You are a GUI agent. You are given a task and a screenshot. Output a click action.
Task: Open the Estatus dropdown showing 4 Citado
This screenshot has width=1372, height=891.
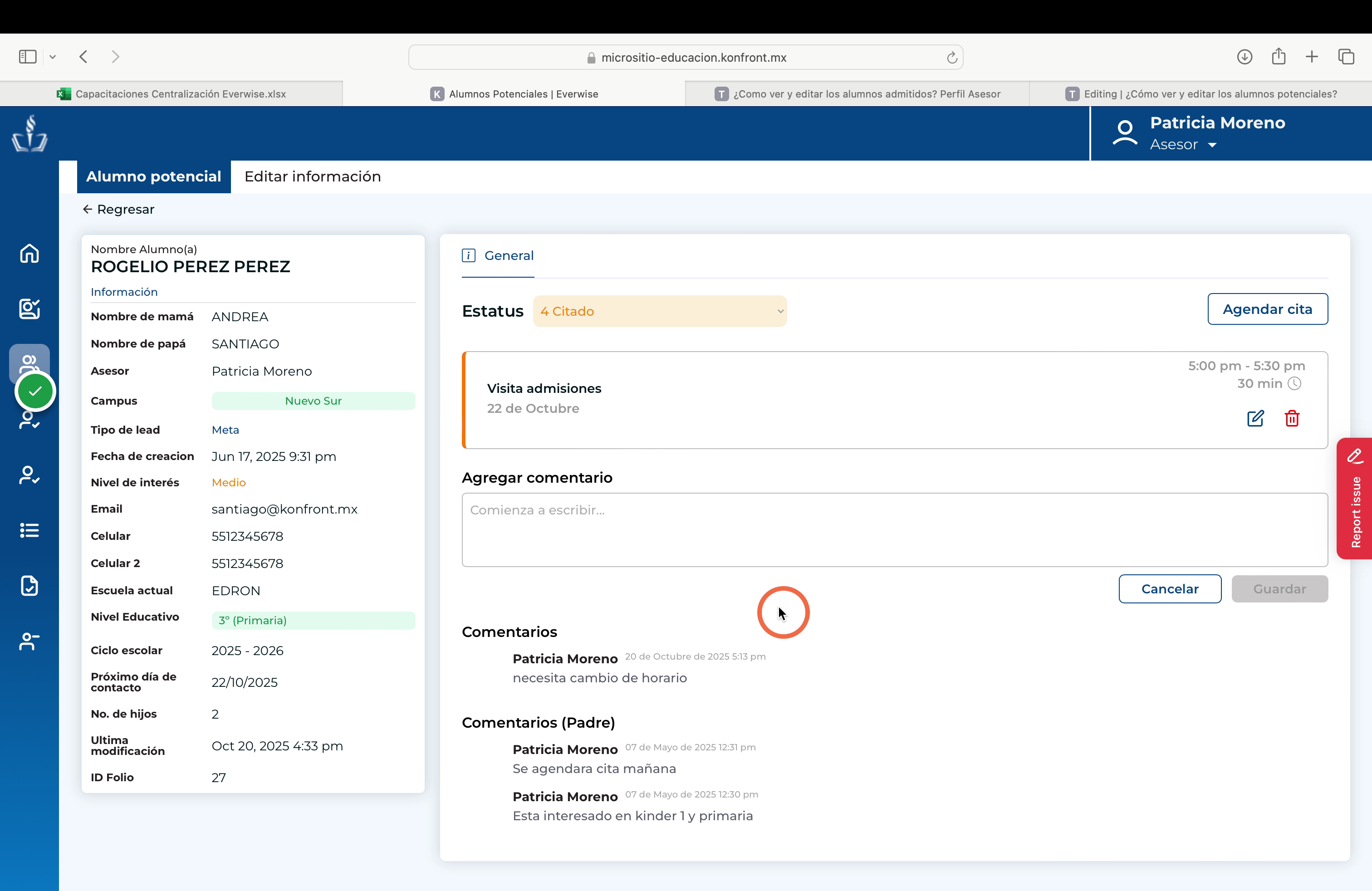point(660,311)
